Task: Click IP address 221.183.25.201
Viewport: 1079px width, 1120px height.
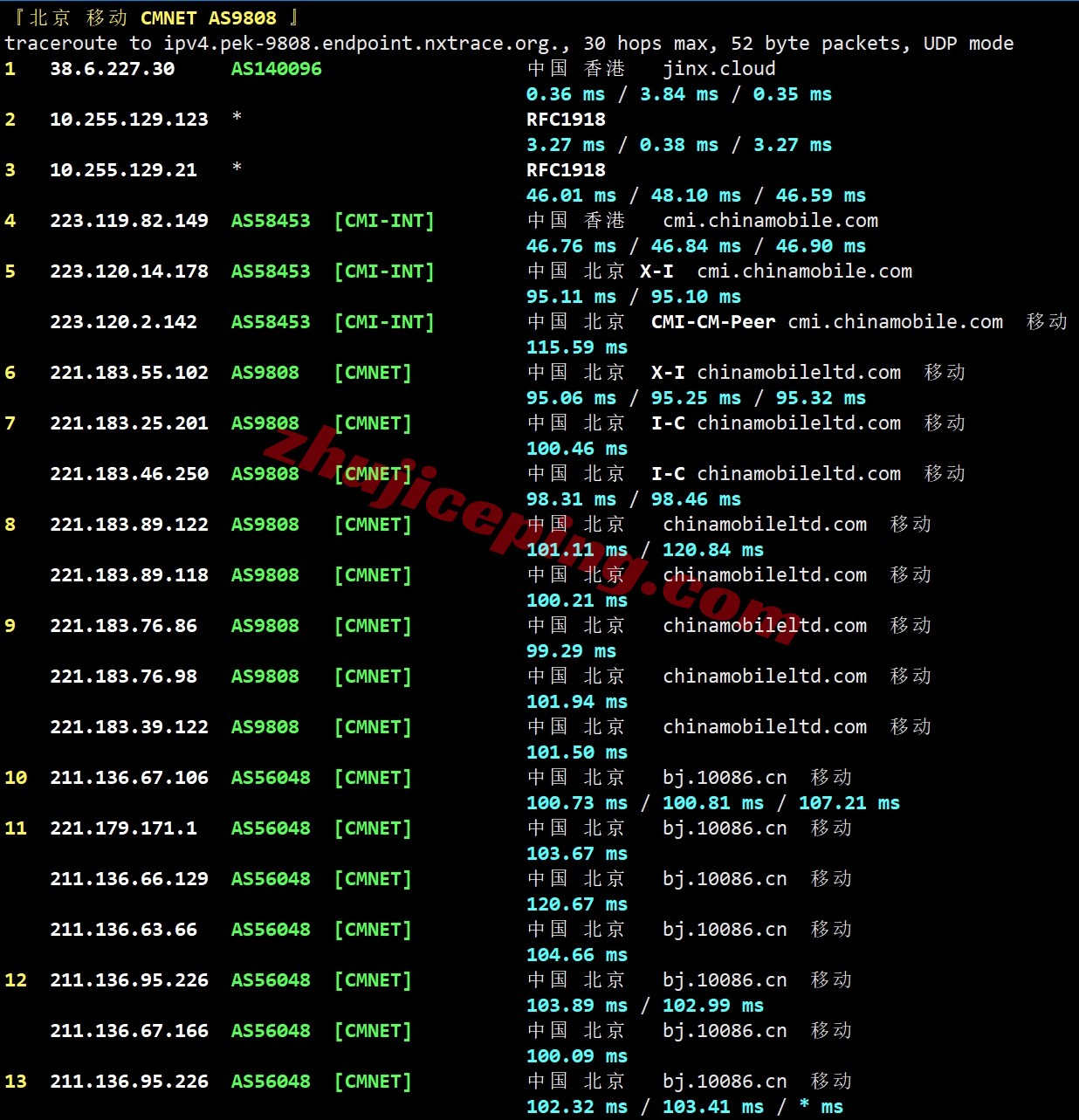Action: pyautogui.click(x=129, y=423)
